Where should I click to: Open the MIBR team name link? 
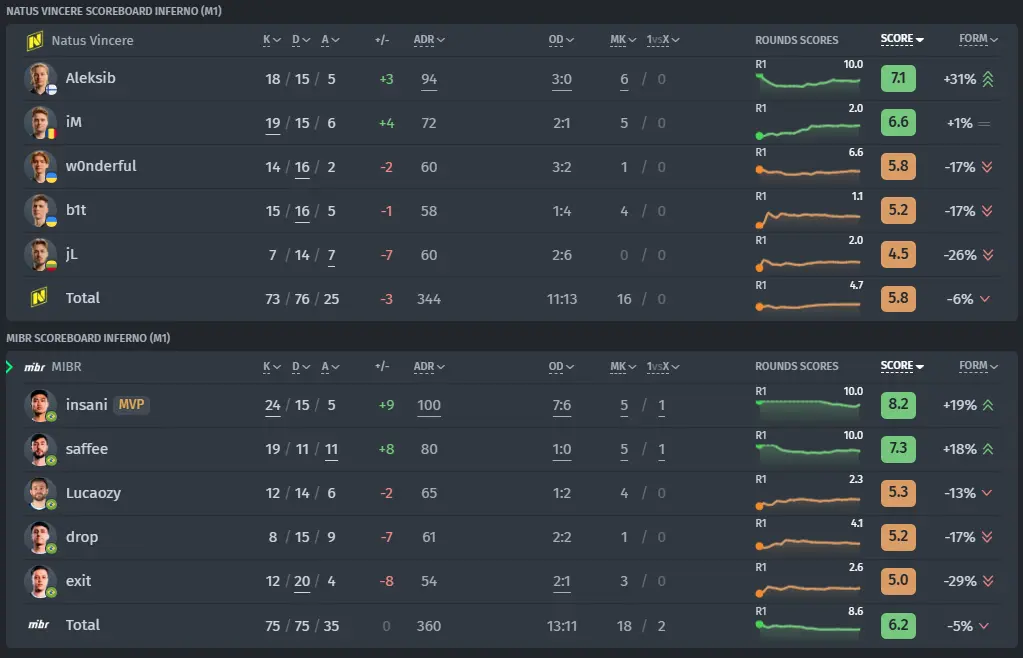pyautogui.click(x=67, y=367)
